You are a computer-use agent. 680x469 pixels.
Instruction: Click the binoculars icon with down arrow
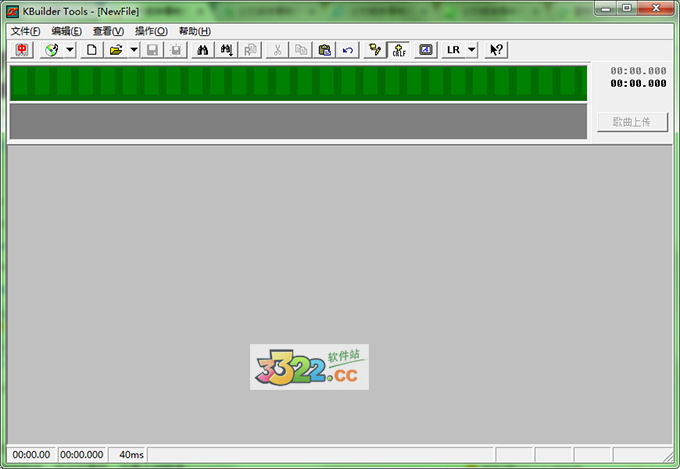[226, 50]
